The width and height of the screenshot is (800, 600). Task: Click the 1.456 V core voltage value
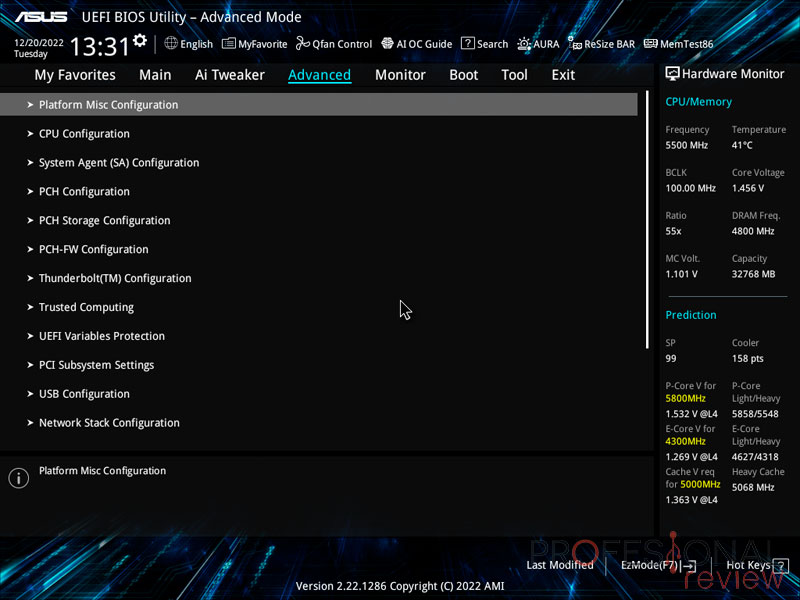pos(747,188)
